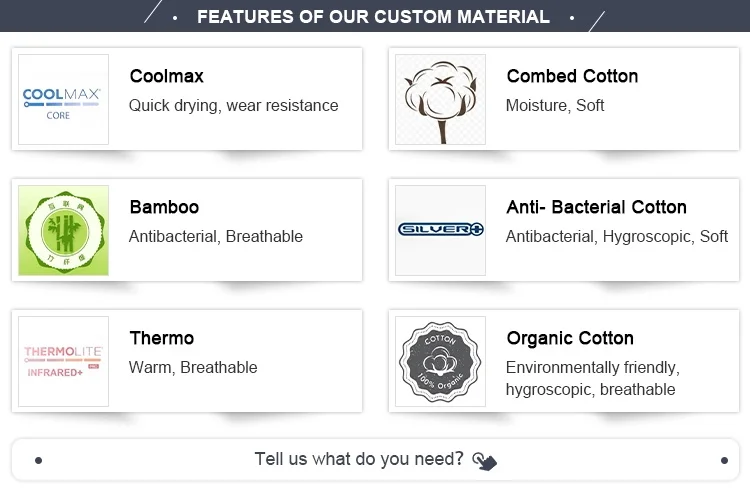Click the Combed Cotton heading
The image size is (750, 492).
pyautogui.click(x=571, y=76)
